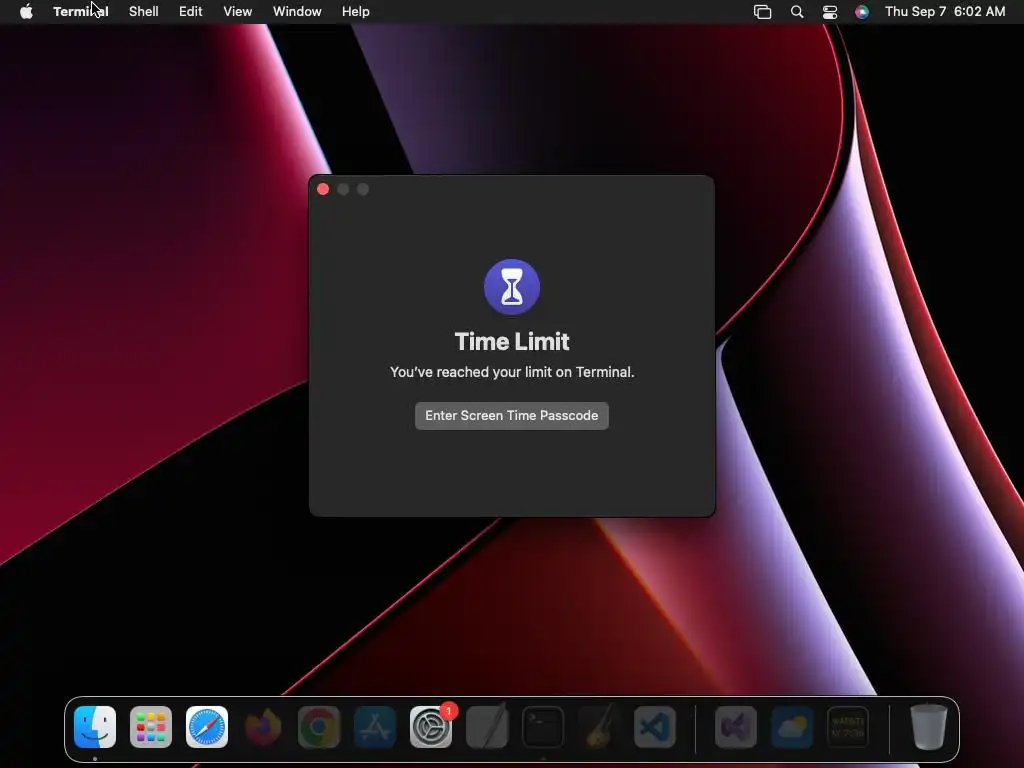The height and width of the screenshot is (768, 1024).
Task: Click Enter Screen Time Passcode button
Action: point(511,415)
